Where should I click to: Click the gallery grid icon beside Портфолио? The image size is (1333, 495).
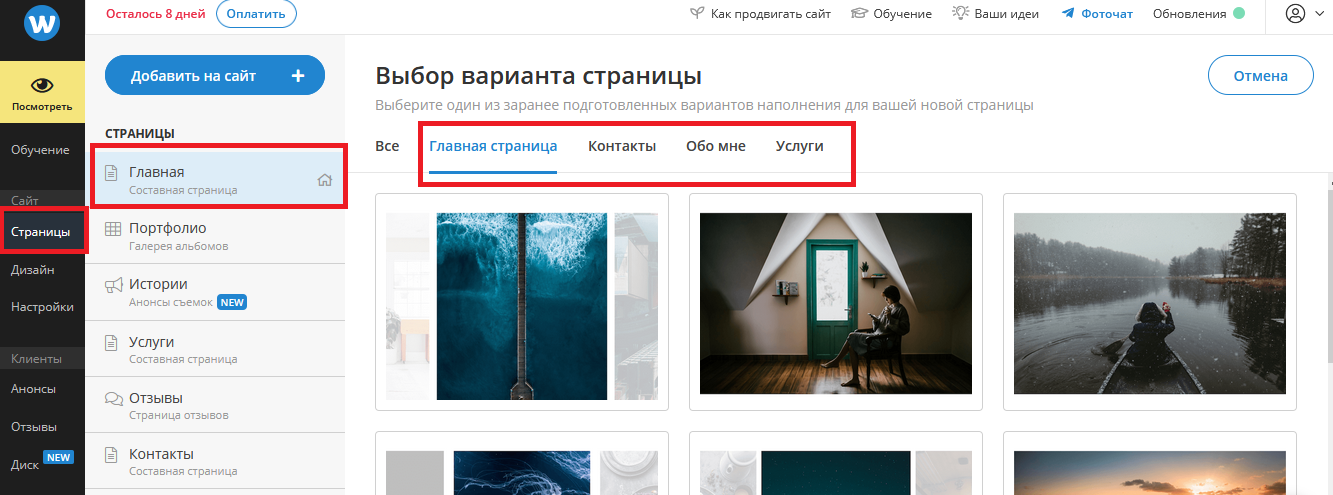tap(113, 229)
